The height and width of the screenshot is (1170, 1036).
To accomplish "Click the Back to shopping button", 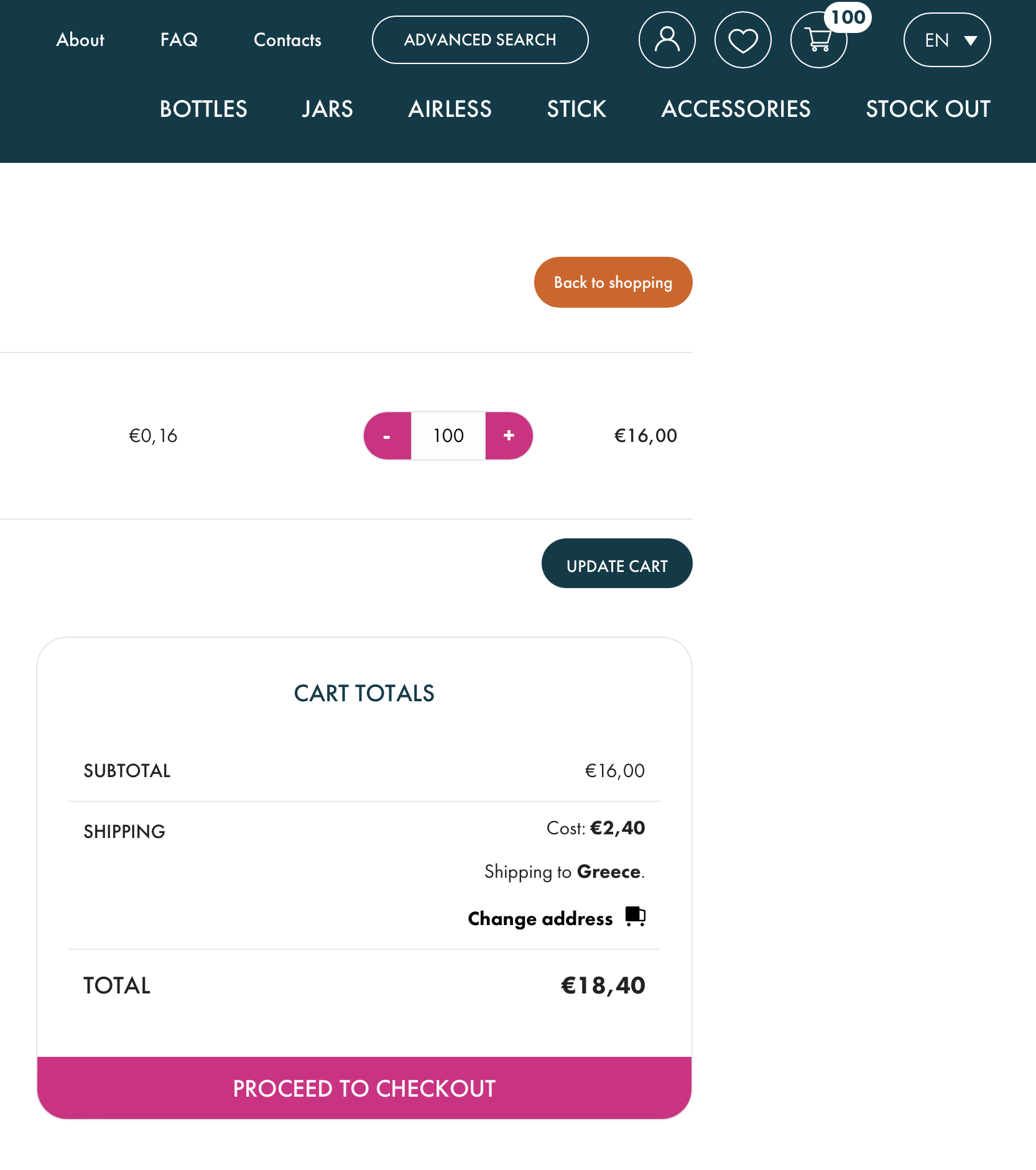I will tap(613, 282).
